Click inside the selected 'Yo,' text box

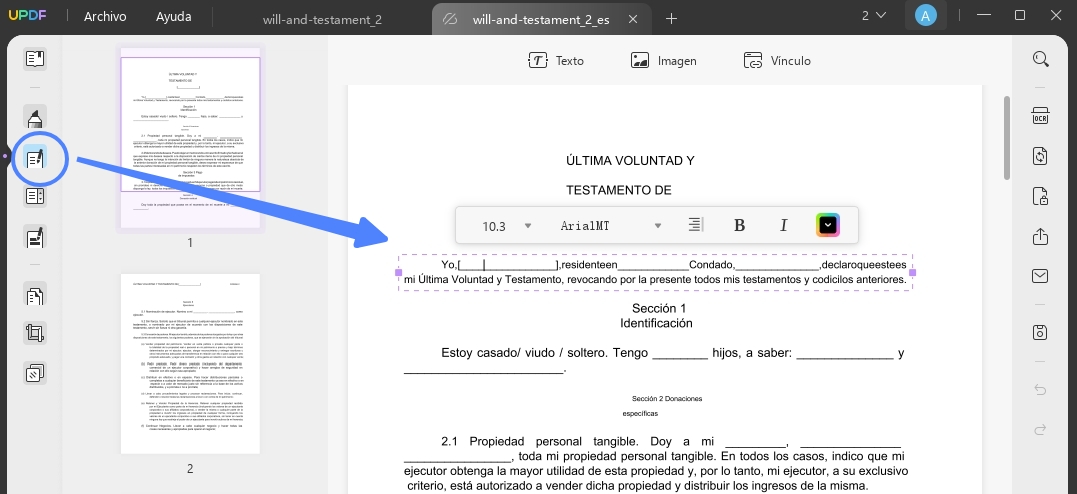655,273
